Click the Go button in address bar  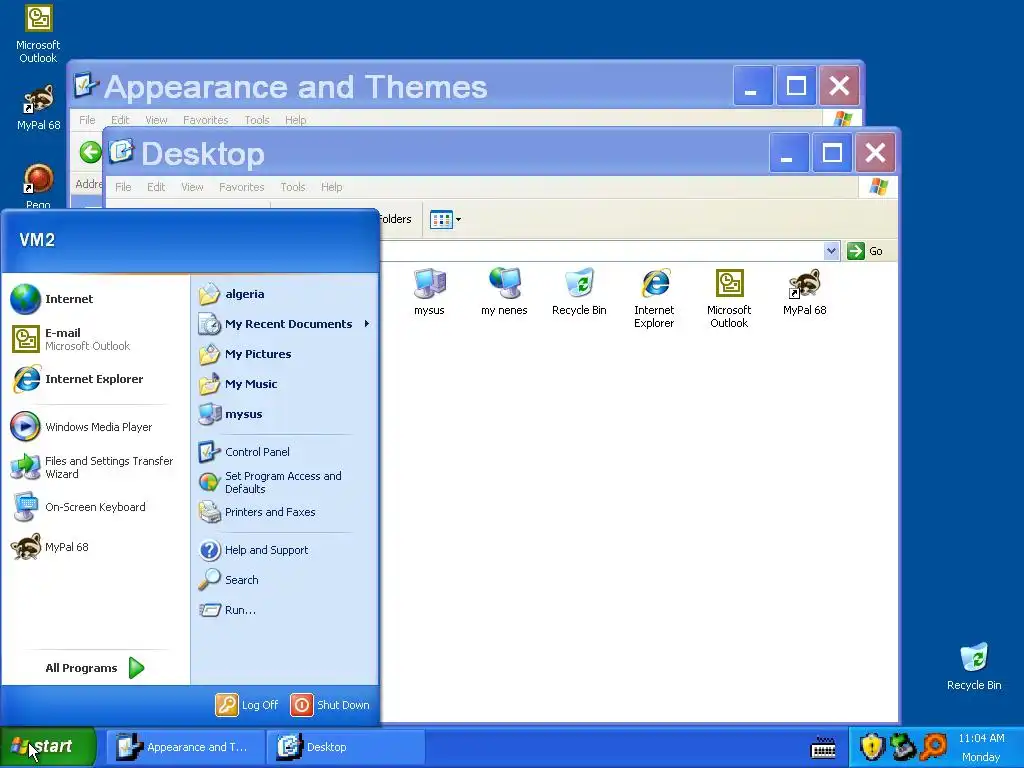[865, 251]
